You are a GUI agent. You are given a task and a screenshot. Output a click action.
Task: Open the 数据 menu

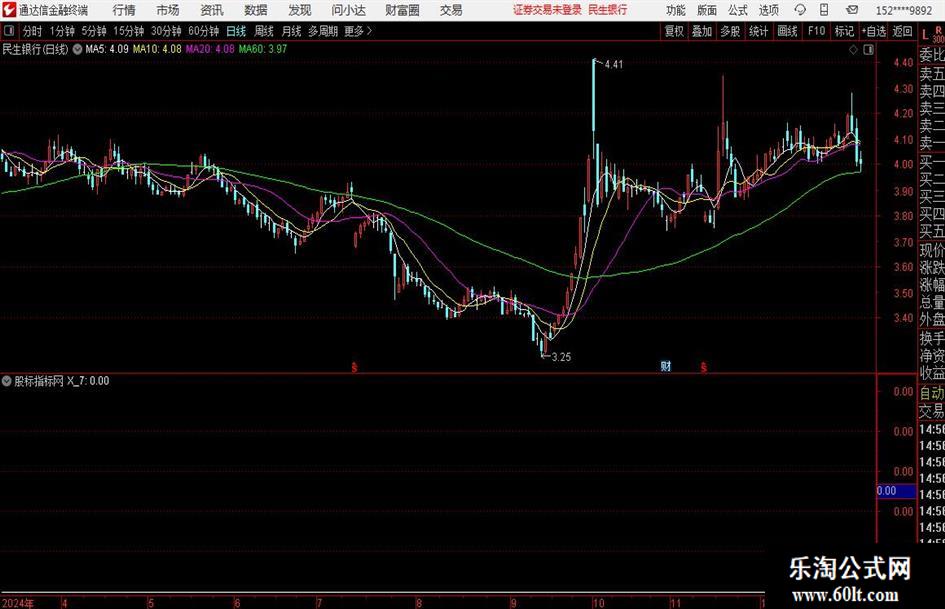click(256, 10)
